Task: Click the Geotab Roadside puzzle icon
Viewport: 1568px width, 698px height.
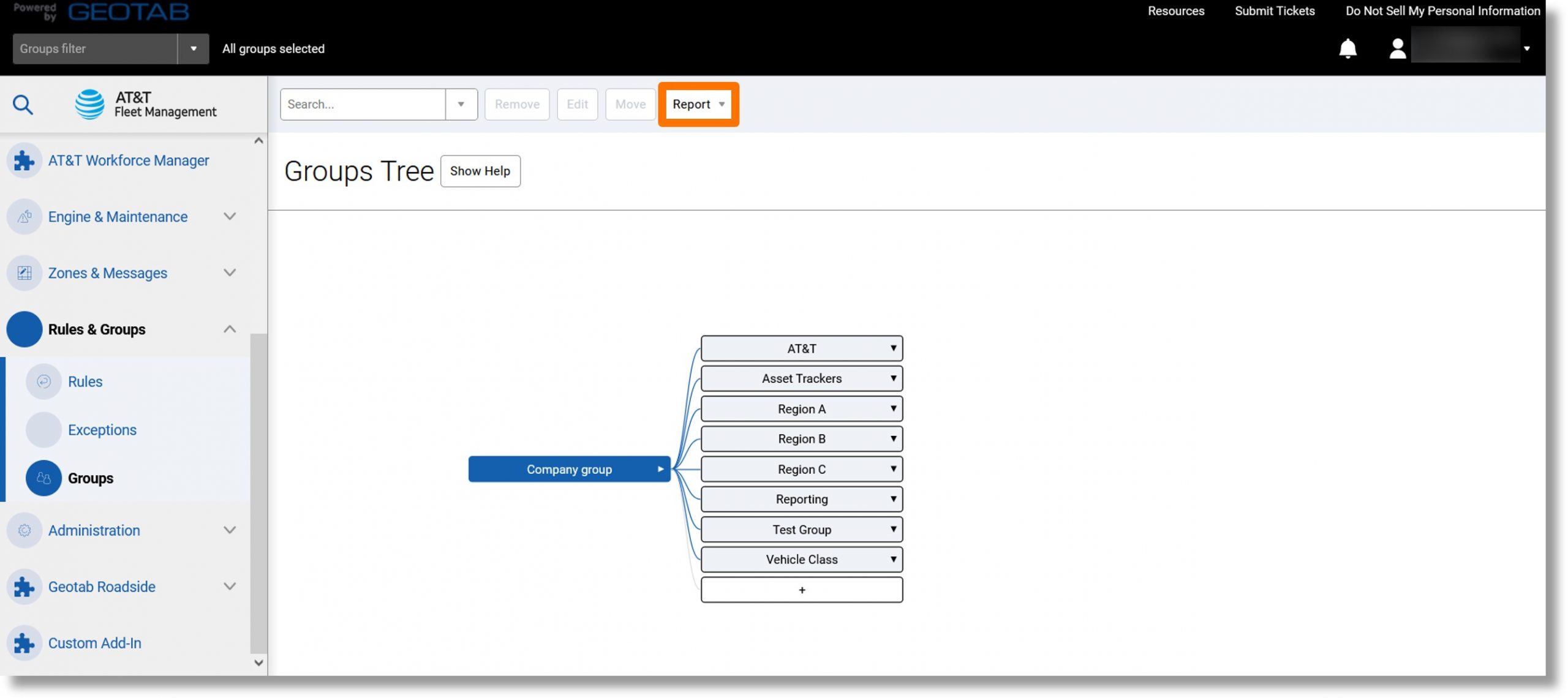Action: point(24,587)
